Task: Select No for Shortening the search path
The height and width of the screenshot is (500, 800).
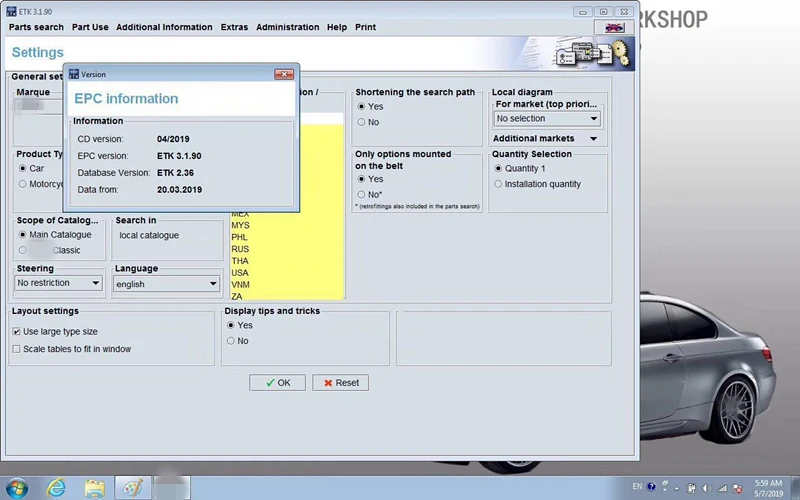Action: 361,122
